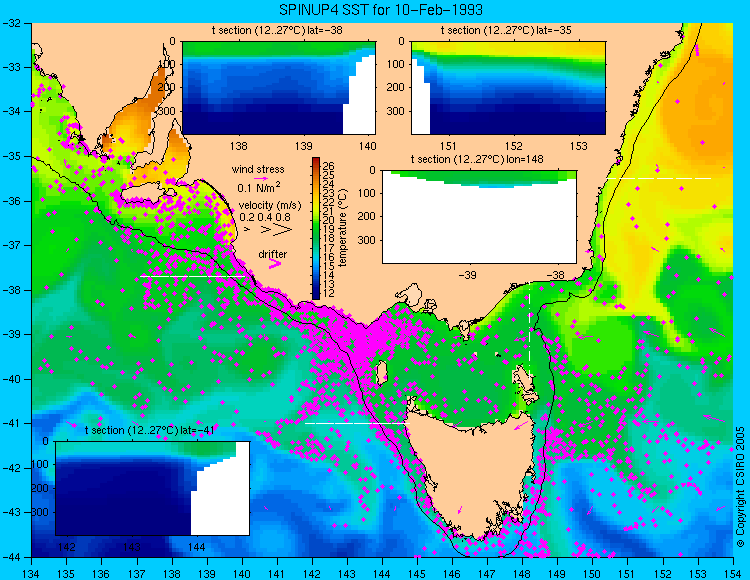This screenshot has width=750, height=580.
Task: Click the '147' longitude tick on bottom axis
Action: pyautogui.click(x=487, y=574)
